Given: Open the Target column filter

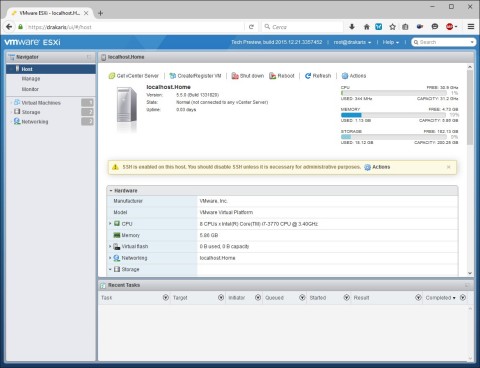Looking at the screenshot, I should [221, 297].
